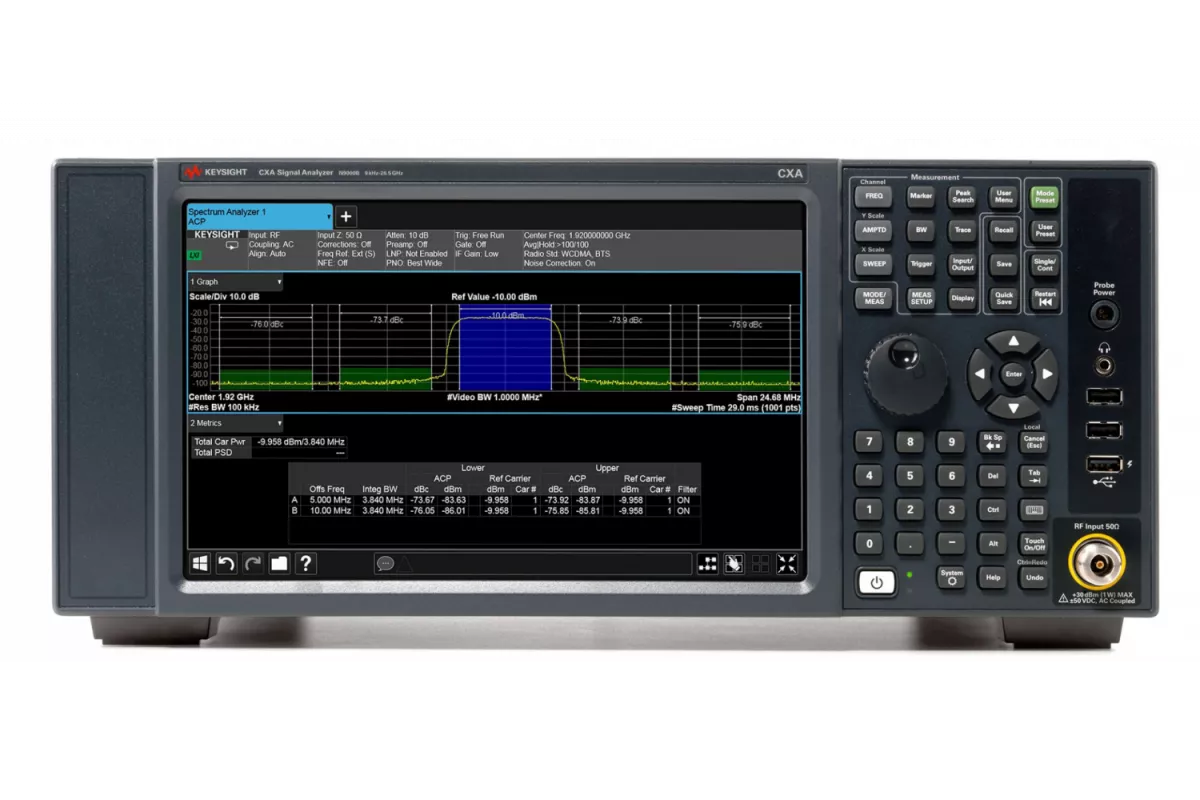Push the Restart key

(x=1045, y=299)
